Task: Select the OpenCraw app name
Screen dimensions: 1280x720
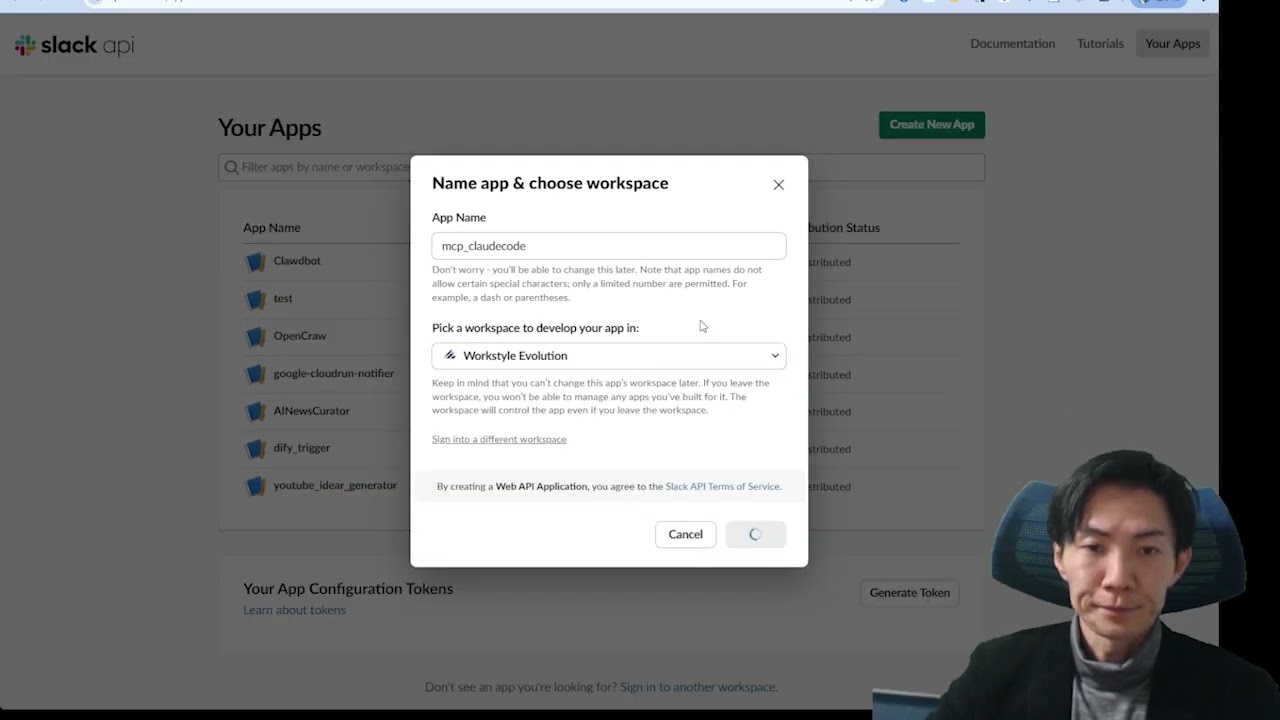Action: point(300,336)
